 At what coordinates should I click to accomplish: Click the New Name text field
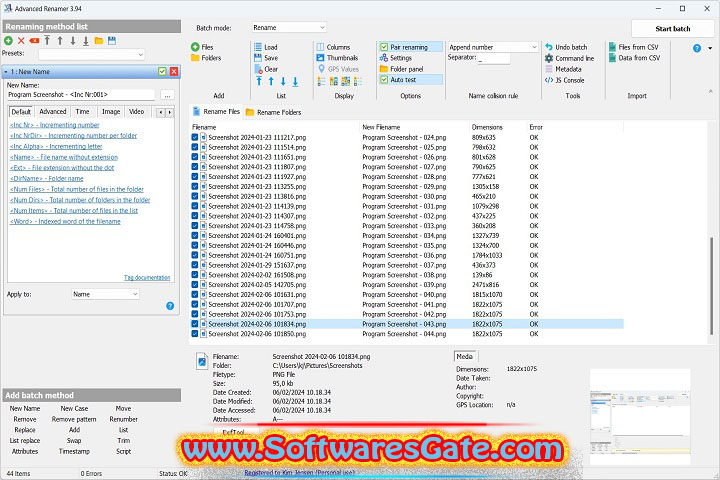(81, 95)
